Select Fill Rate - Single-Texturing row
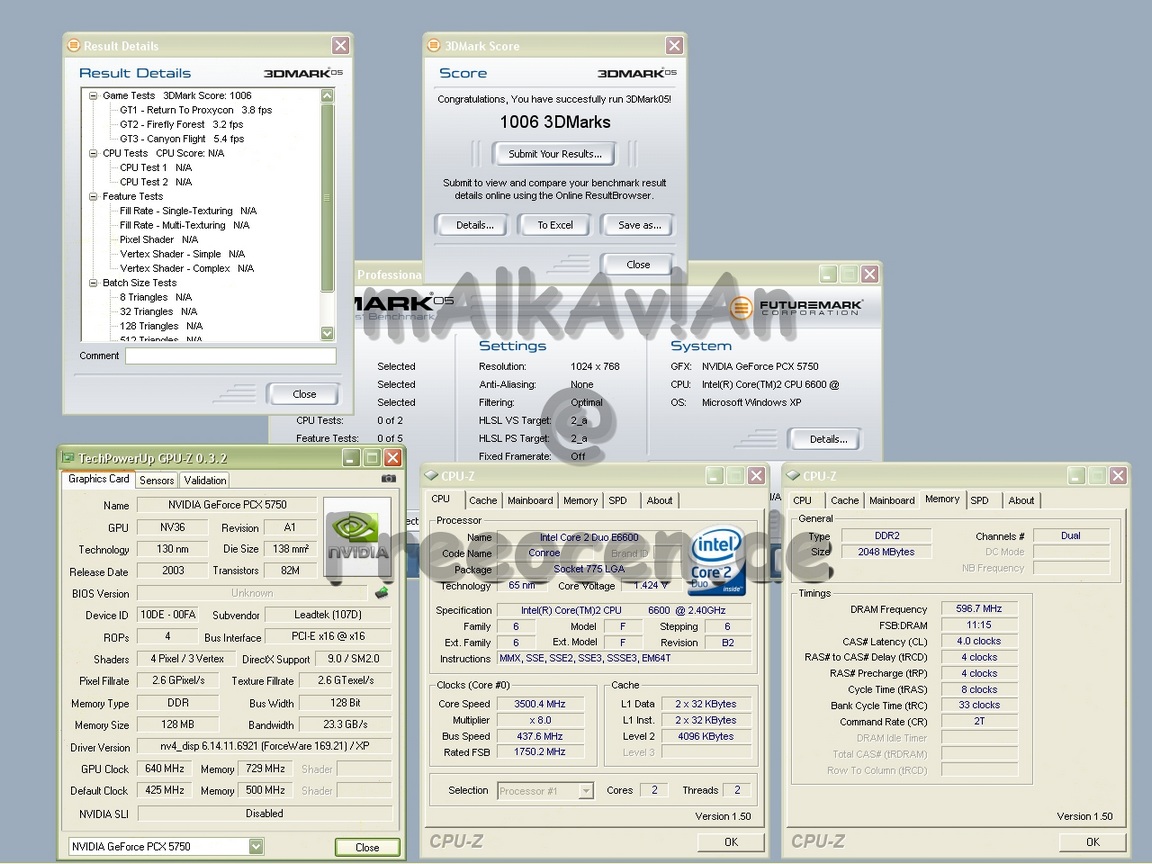 coord(188,211)
